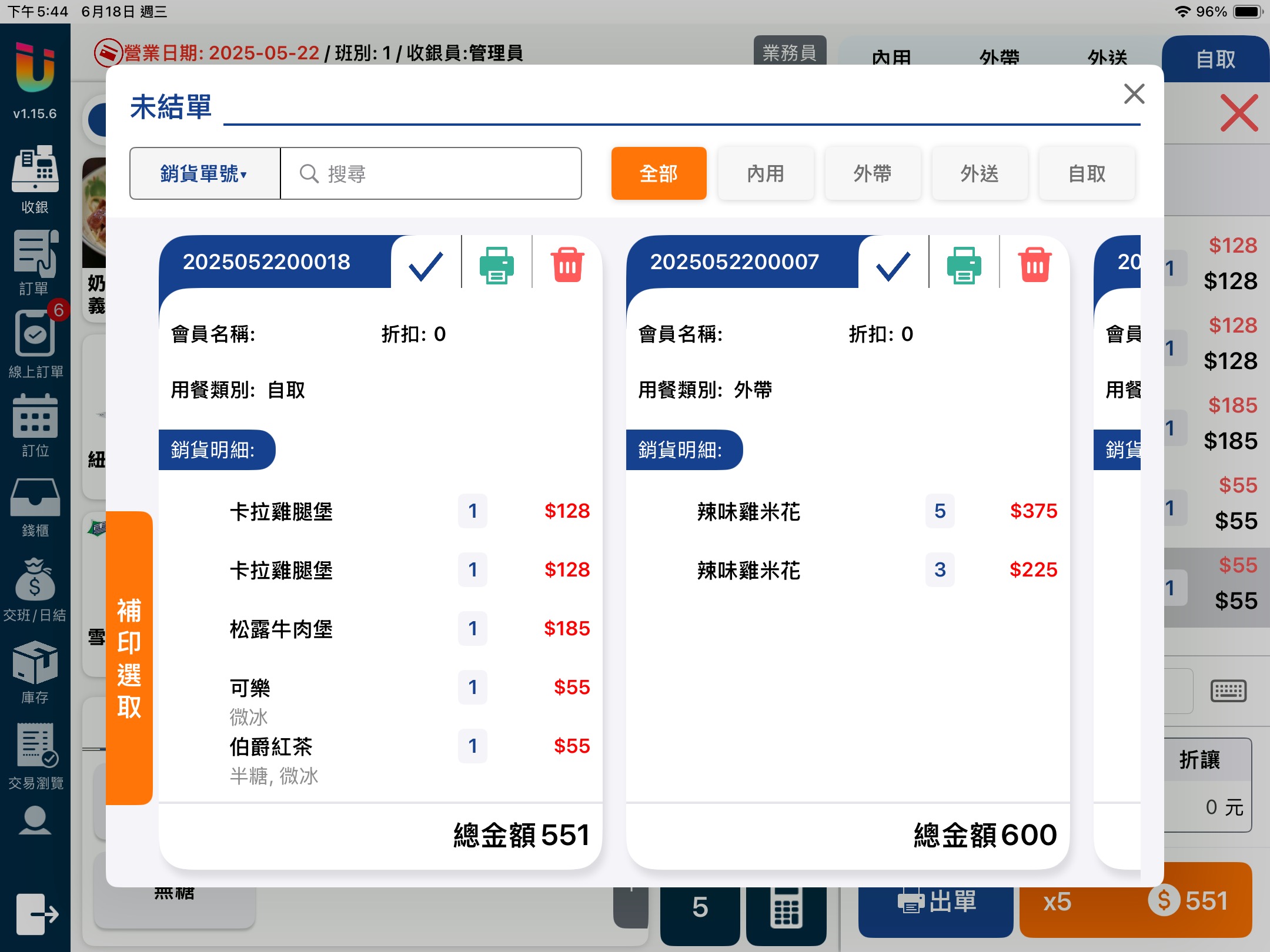Confirm order 2025052200007 with the checkmark
1270x952 pixels.
coord(893,264)
